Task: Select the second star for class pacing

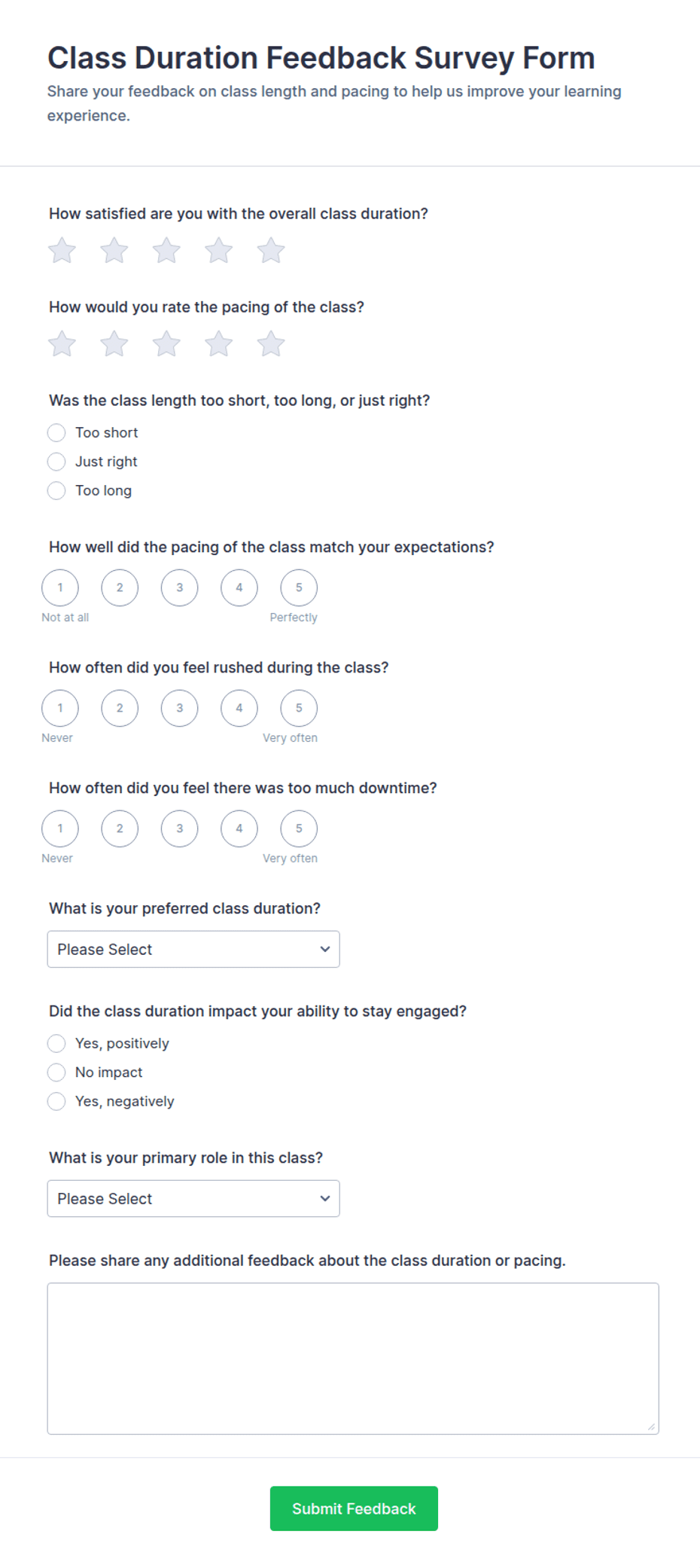Action: point(114,344)
